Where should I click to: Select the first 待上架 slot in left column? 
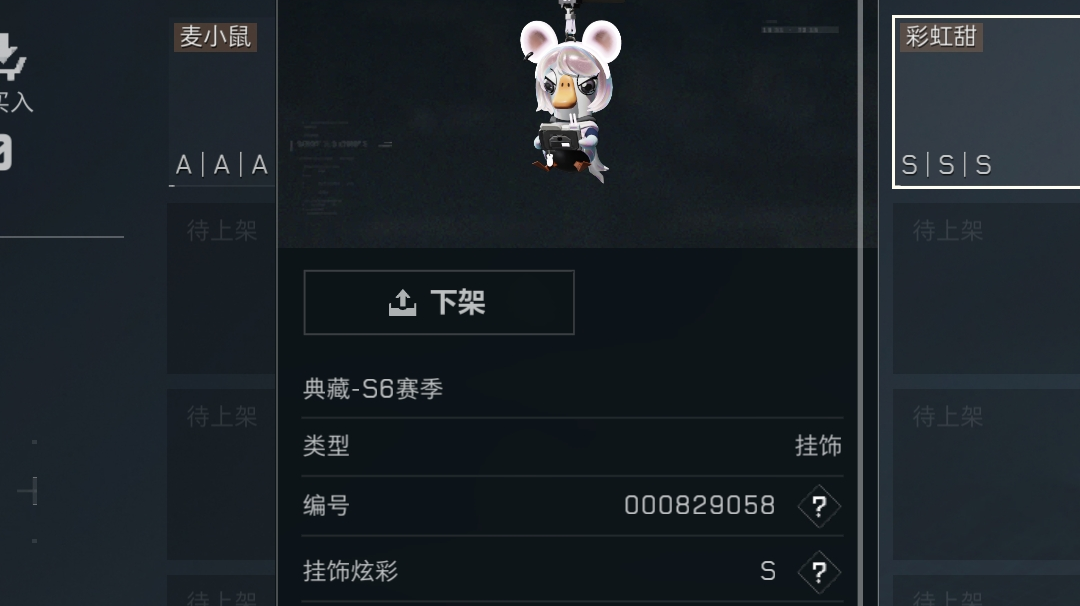(222, 289)
